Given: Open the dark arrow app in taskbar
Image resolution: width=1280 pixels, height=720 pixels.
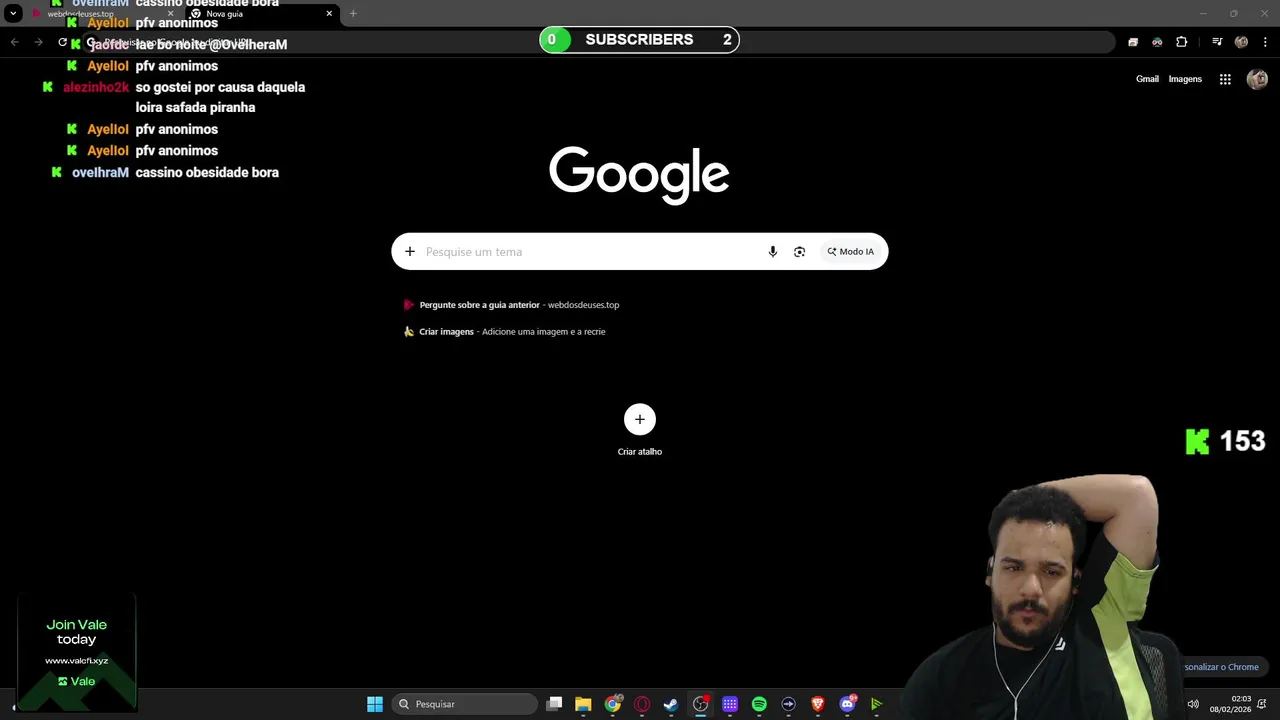Looking at the screenshot, I should coord(788,704).
